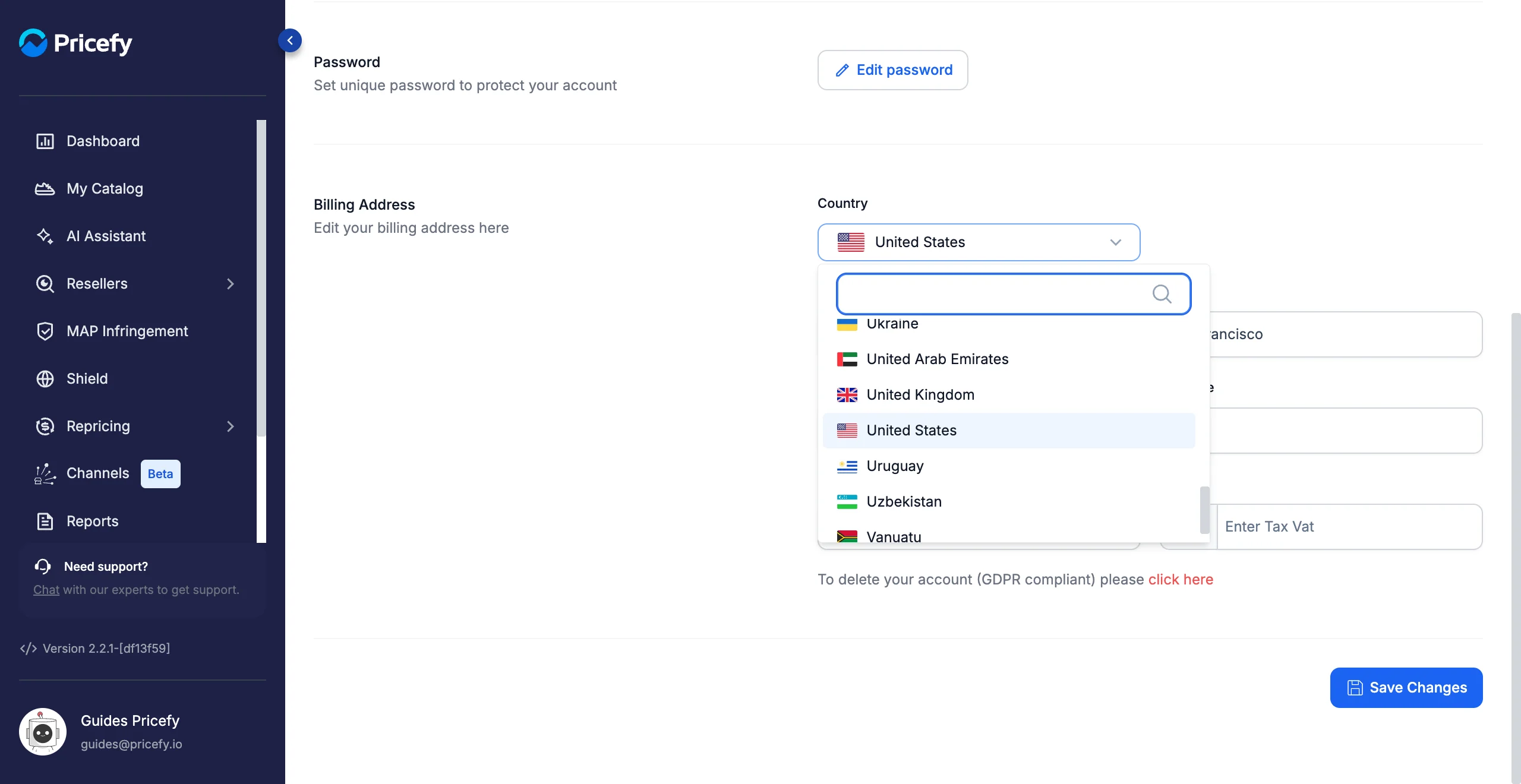Collapse the sidebar with the arrow button

[290, 40]
